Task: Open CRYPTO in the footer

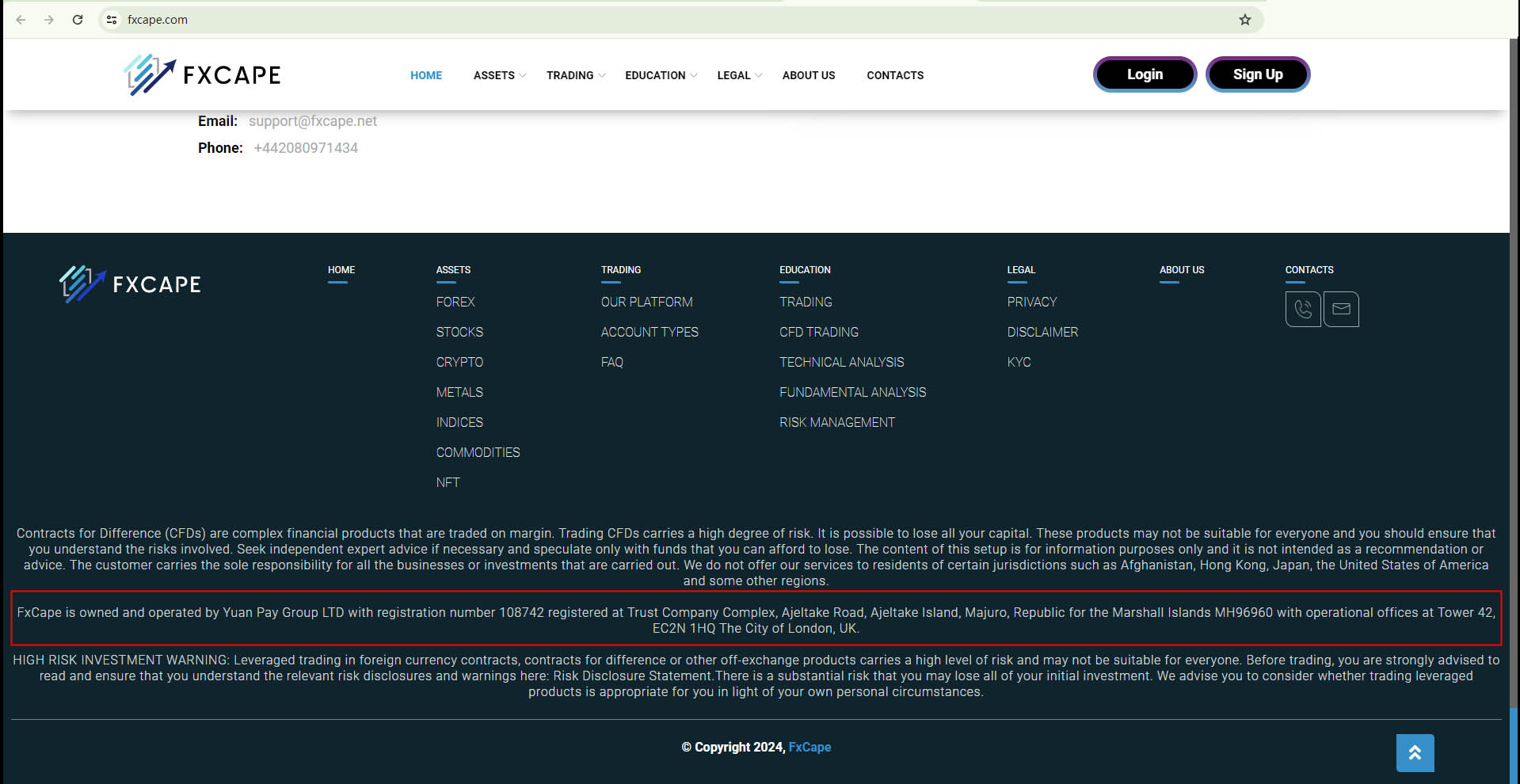Action: [x=459, y=362]
